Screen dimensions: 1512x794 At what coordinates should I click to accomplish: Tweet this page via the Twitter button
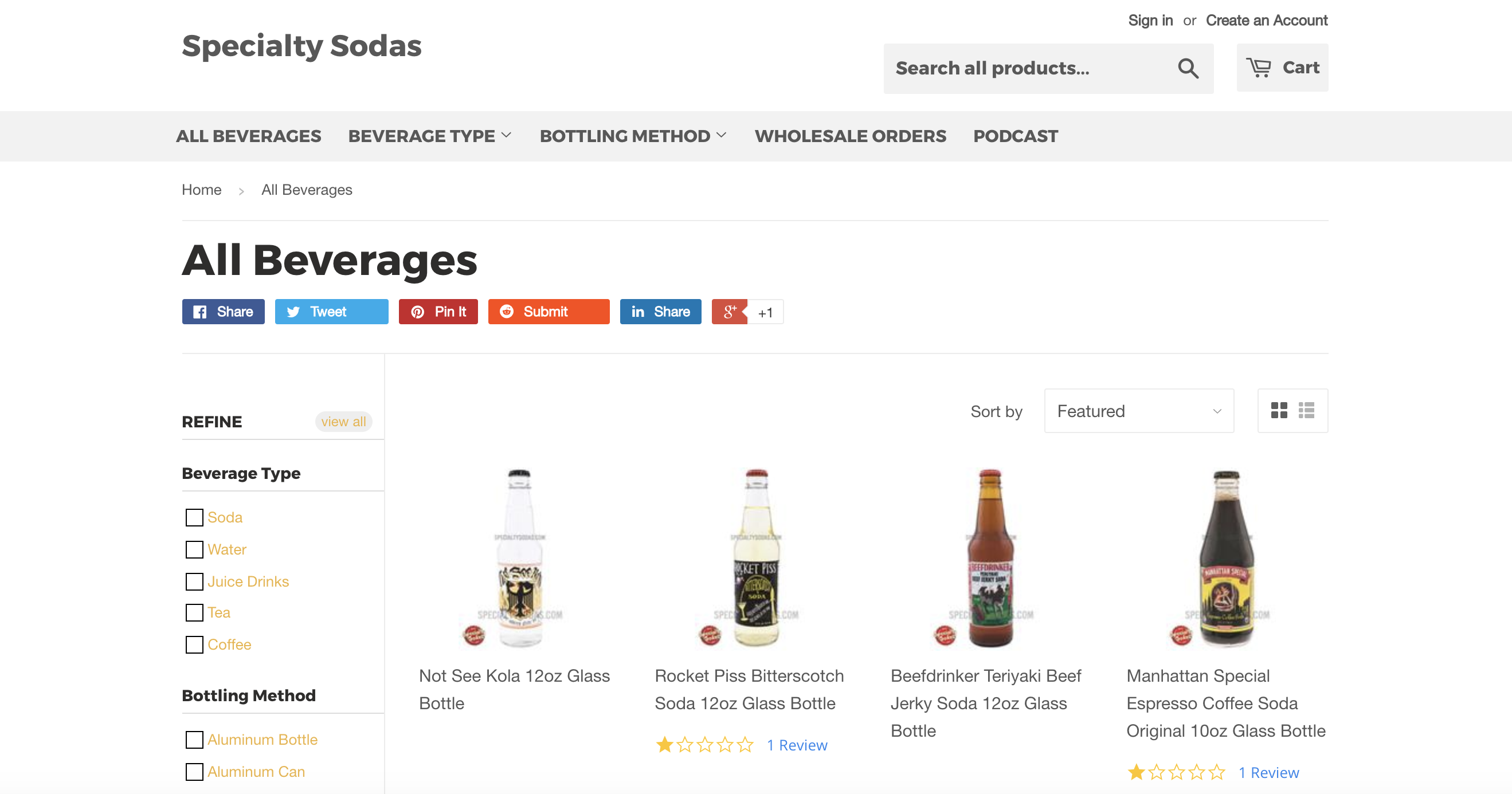[x=332, y=312]
